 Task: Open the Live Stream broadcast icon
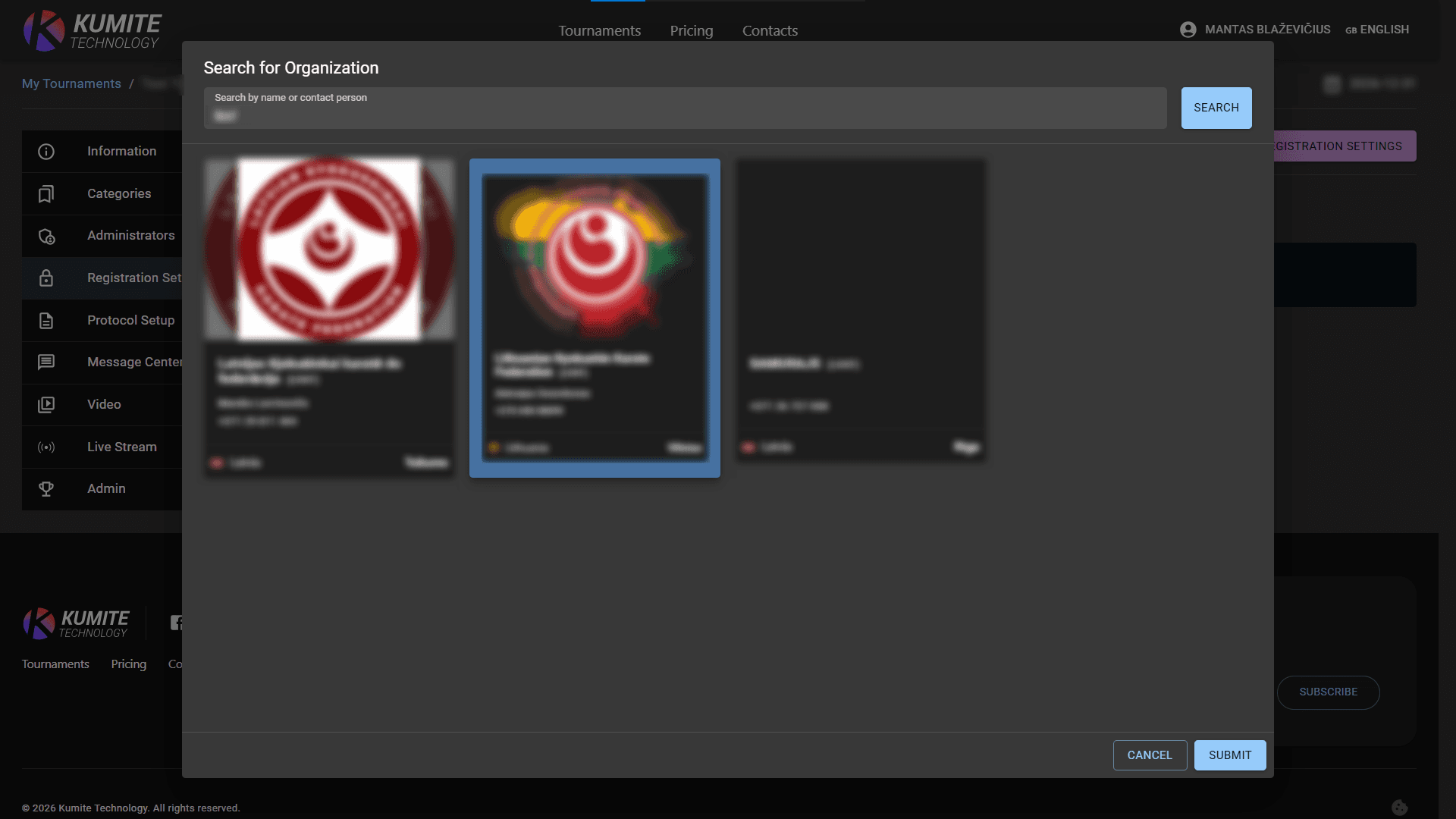(x=46, y=447)
